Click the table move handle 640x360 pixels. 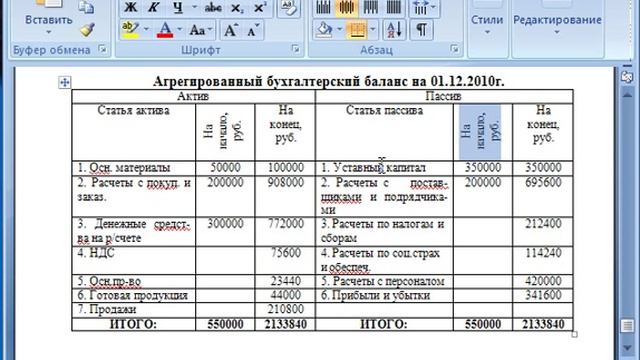pyautogui.click(x=64, y=82)
